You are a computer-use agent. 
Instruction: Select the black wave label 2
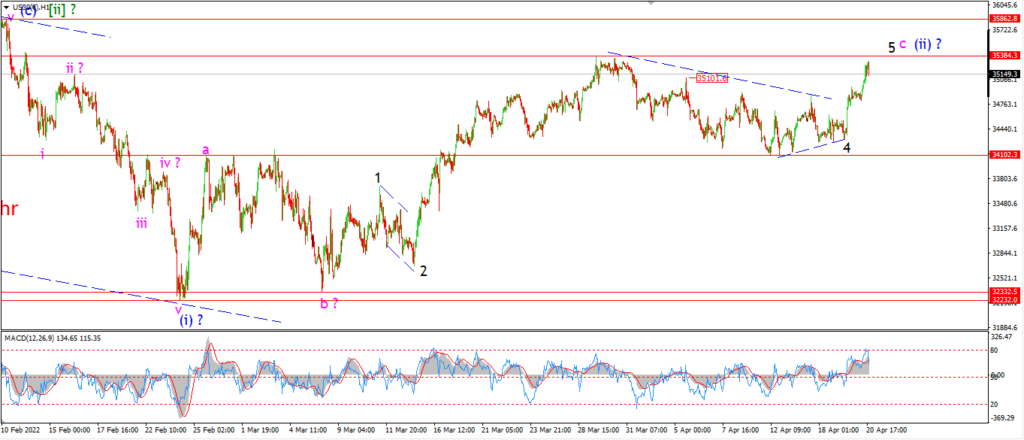pyautogui.click(x=423, y=271)
